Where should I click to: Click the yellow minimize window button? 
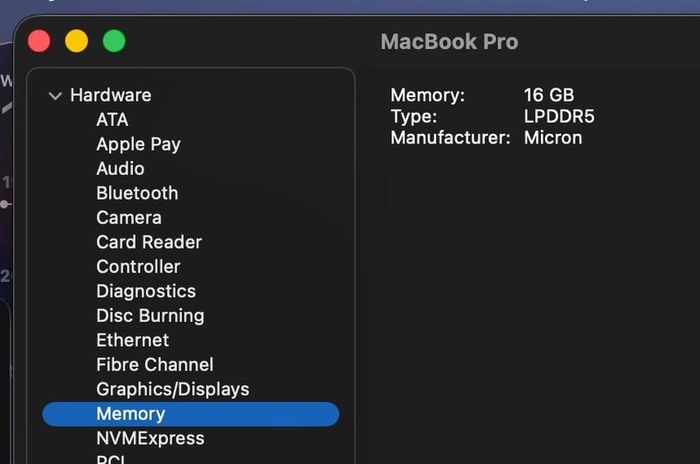pyautogui.click(x=76, y=41)
